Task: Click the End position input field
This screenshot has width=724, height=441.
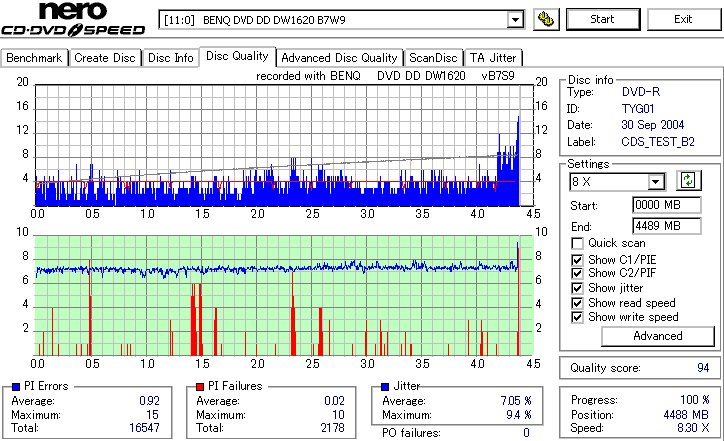Action: tap(667, 226)
